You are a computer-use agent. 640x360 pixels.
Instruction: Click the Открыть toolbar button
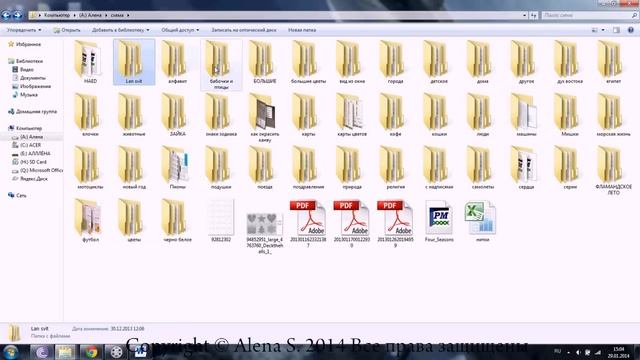pyautogui.click(x=67, y=30)
